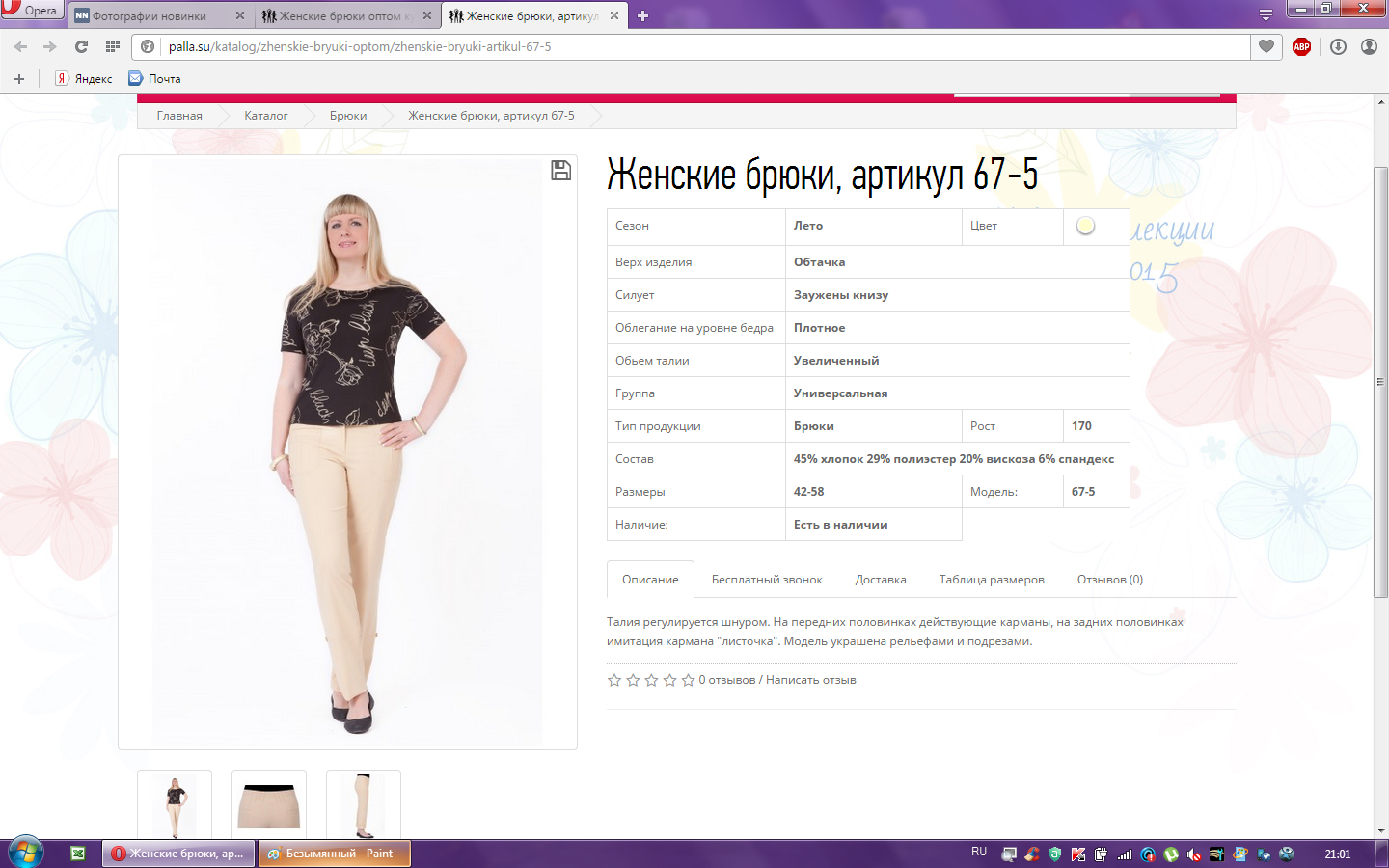Close the active Женские брюки, артикул tab
Screen dimensions: 1389x868
pos(613,15)
